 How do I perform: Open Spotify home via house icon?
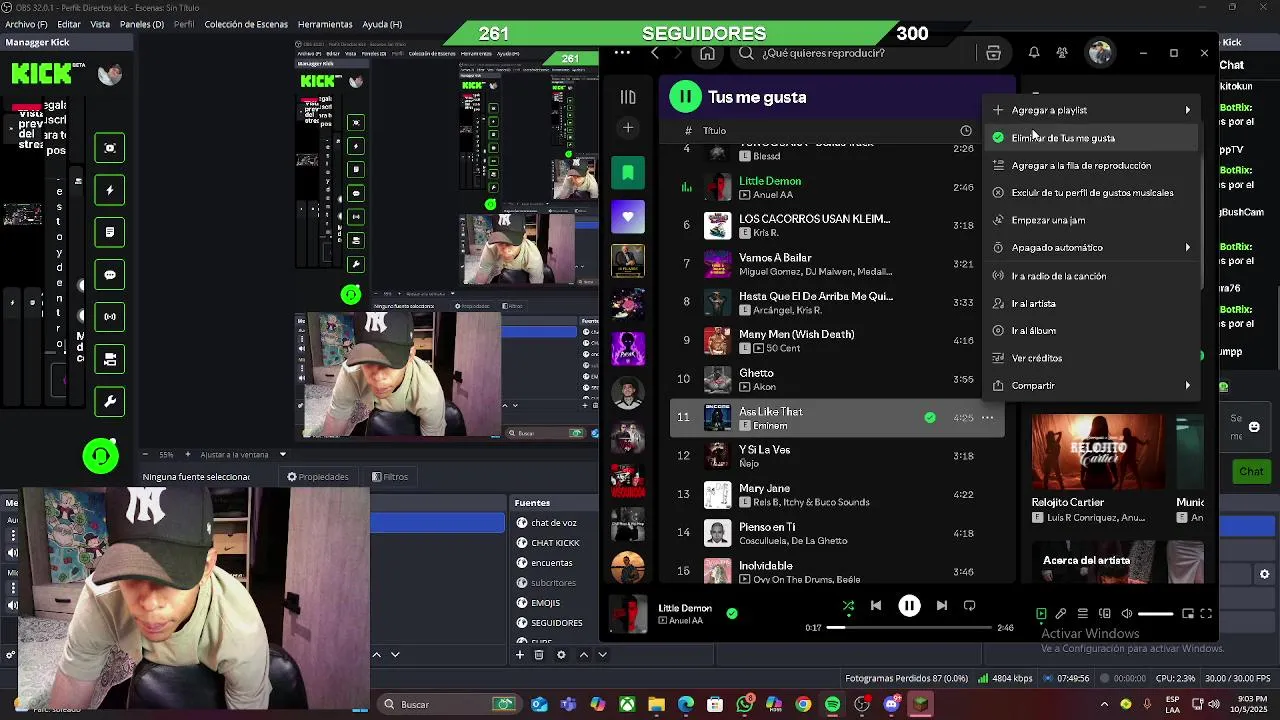[x=707, y=53]
